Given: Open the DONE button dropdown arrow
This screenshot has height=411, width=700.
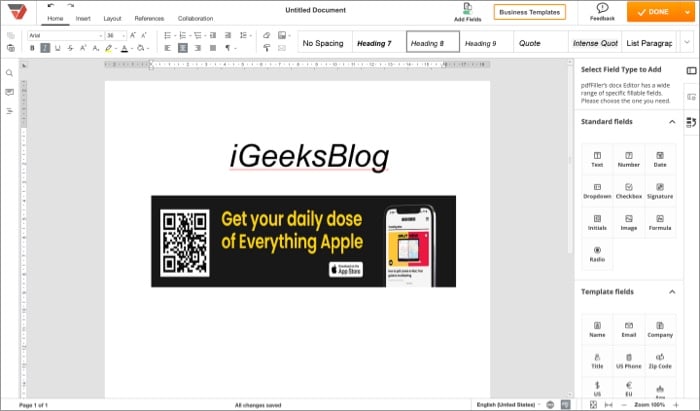Looking at the screenshot, I should 688,12.
